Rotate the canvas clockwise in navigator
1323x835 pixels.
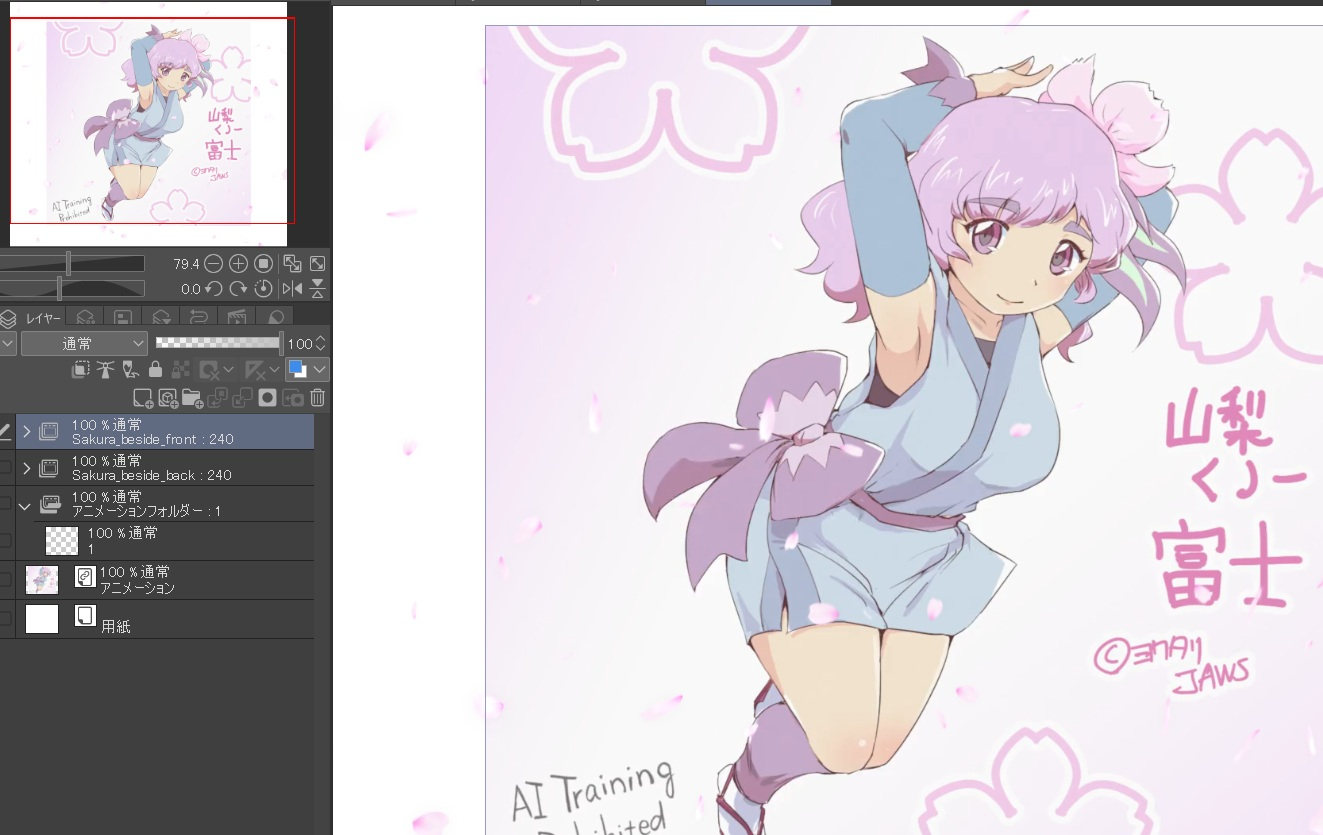point(238,289)
